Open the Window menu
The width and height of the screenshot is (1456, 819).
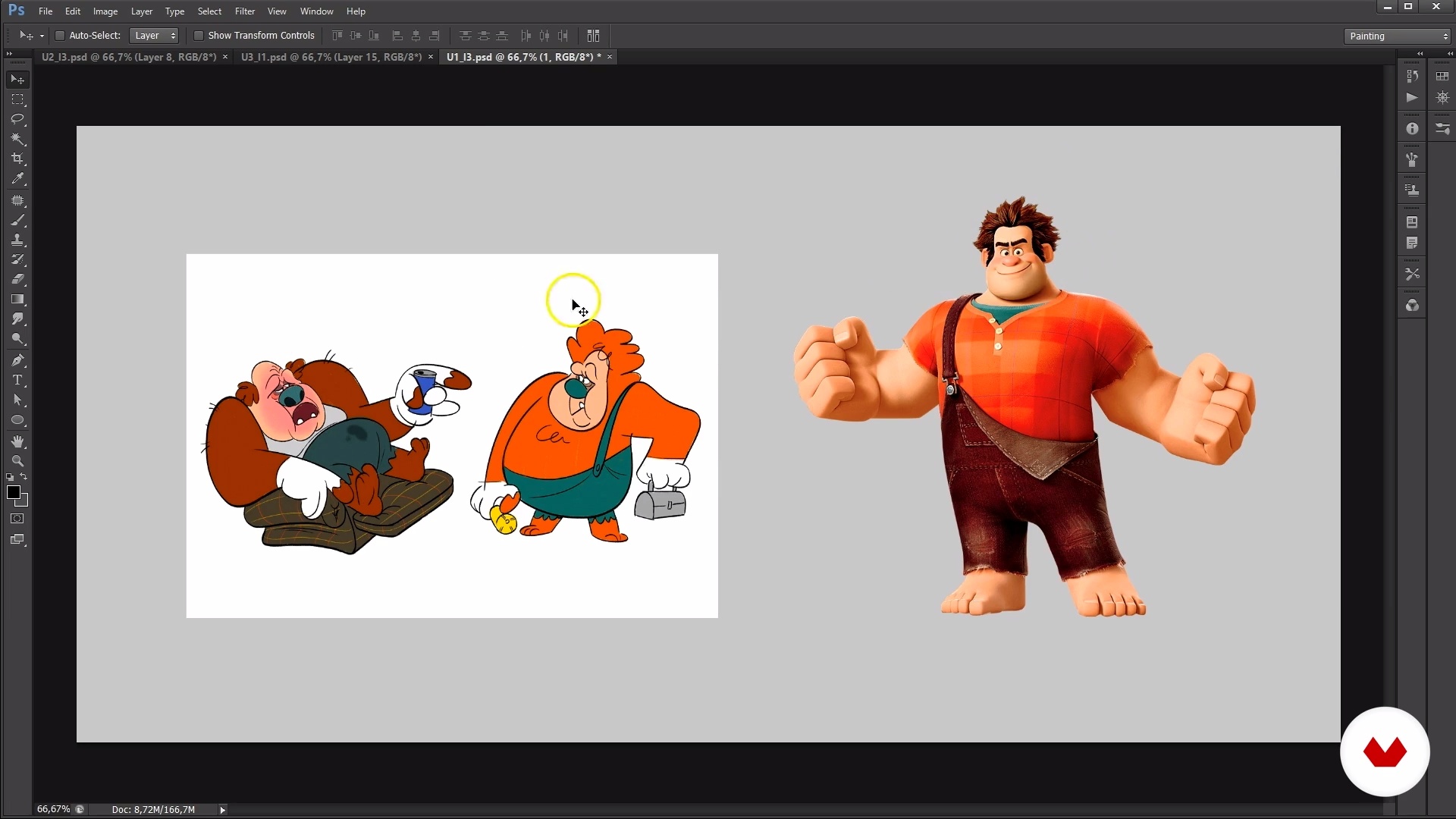[317, 11]
